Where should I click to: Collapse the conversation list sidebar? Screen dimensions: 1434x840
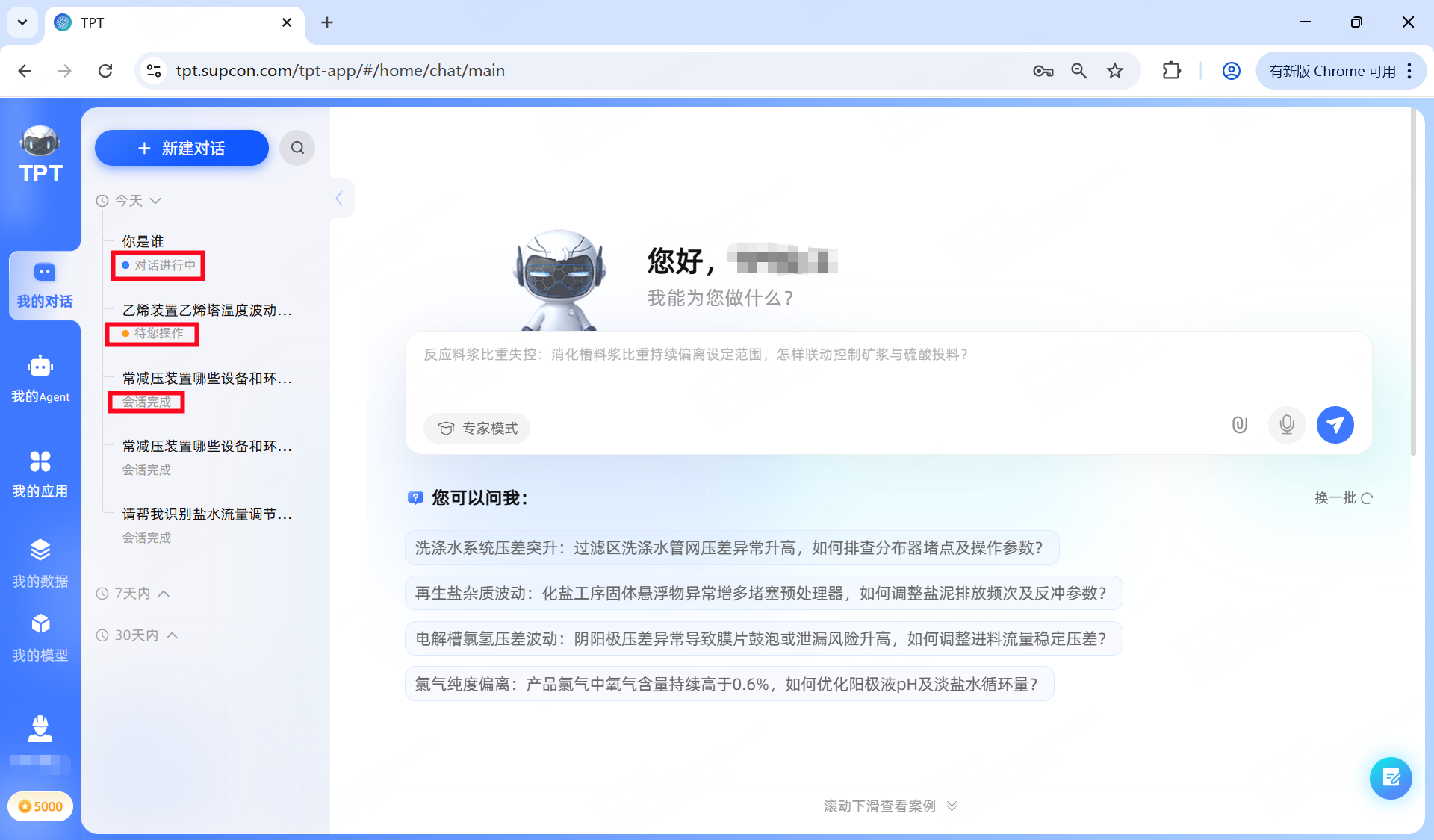pos(341,198)
